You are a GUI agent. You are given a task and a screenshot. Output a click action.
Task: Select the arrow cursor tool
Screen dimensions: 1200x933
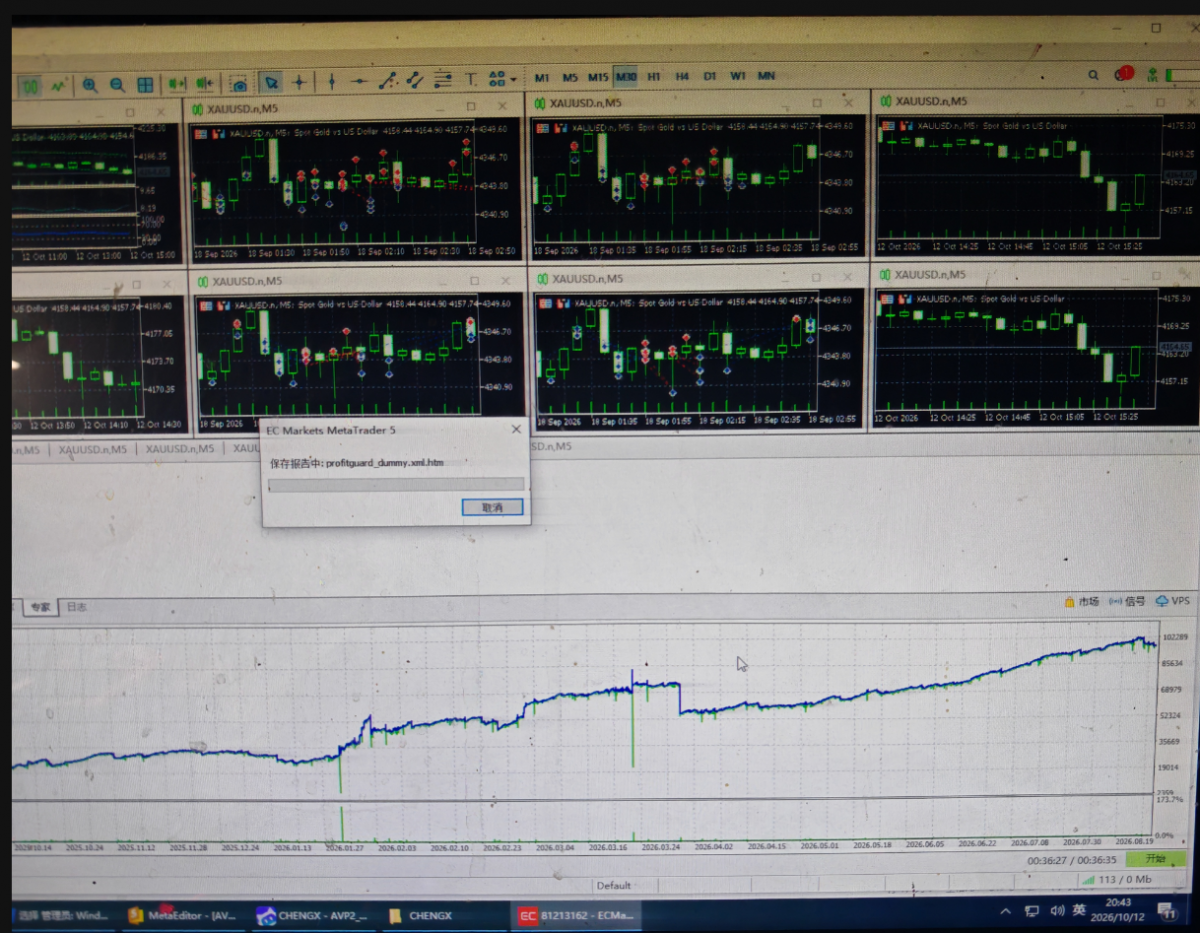271,82
